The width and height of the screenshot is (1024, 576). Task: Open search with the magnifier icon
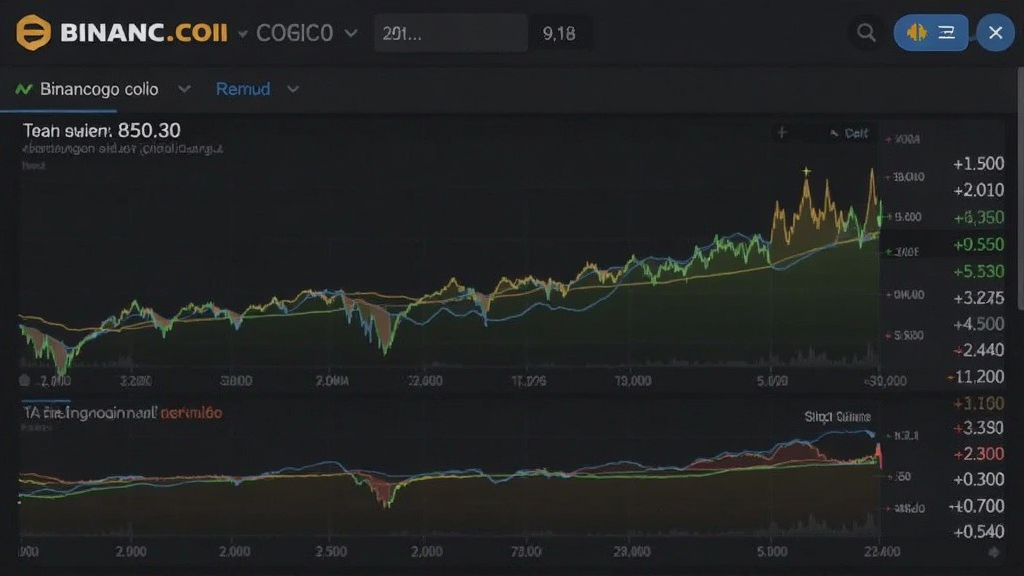pos(866,33)
